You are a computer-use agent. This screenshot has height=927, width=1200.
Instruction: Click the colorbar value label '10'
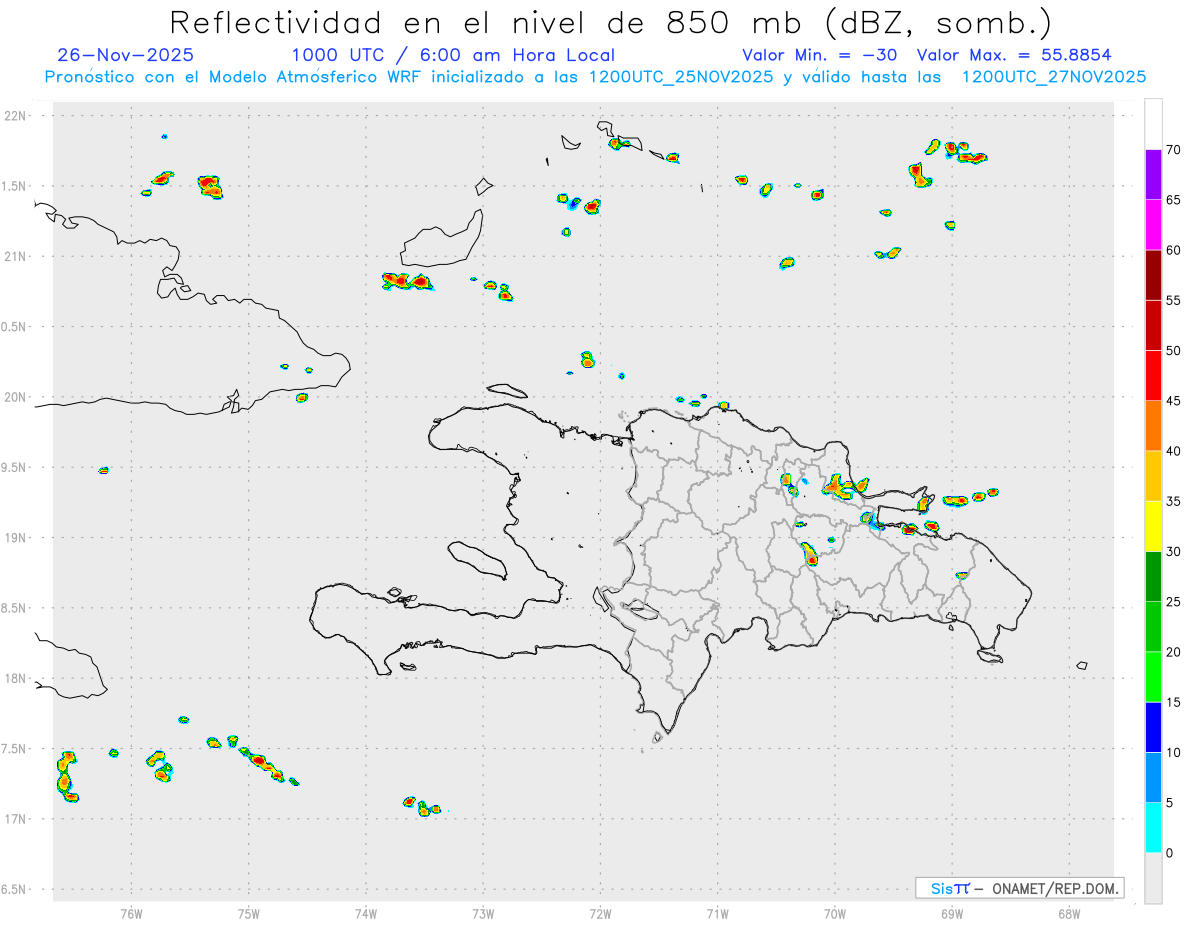click(x=1174, y=753)
